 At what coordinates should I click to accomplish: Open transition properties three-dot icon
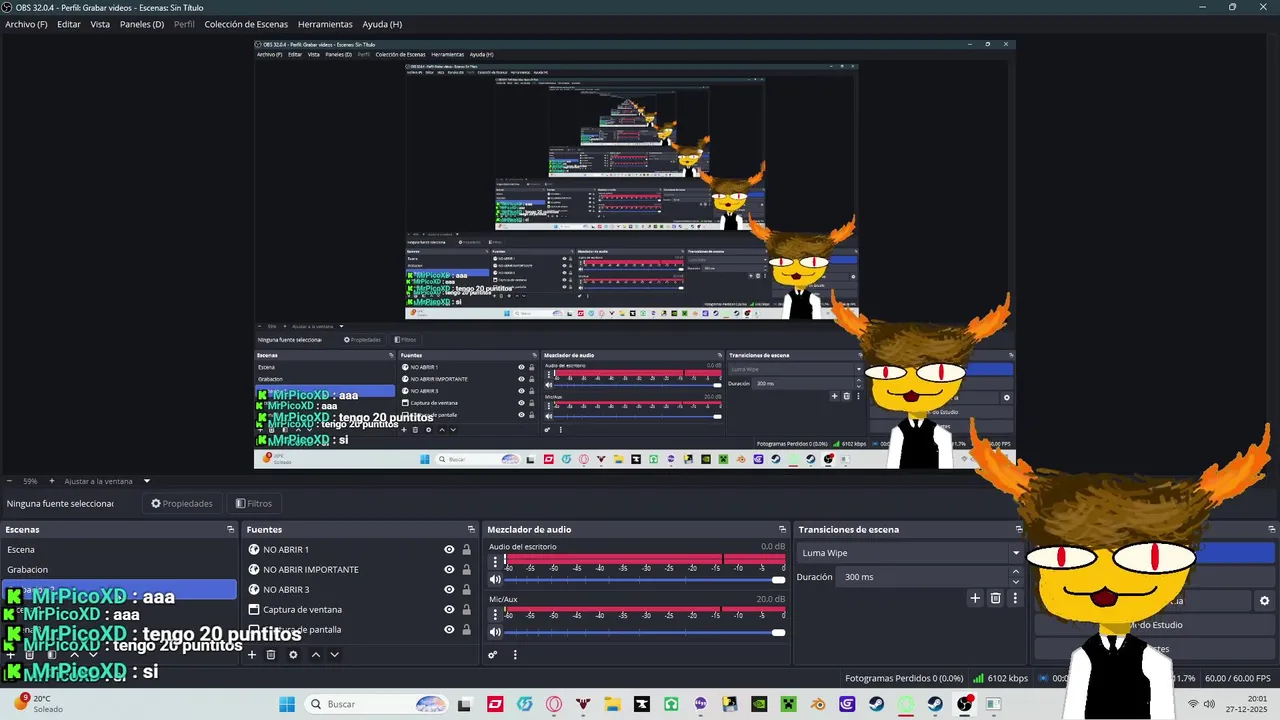tap(1015, 598)
